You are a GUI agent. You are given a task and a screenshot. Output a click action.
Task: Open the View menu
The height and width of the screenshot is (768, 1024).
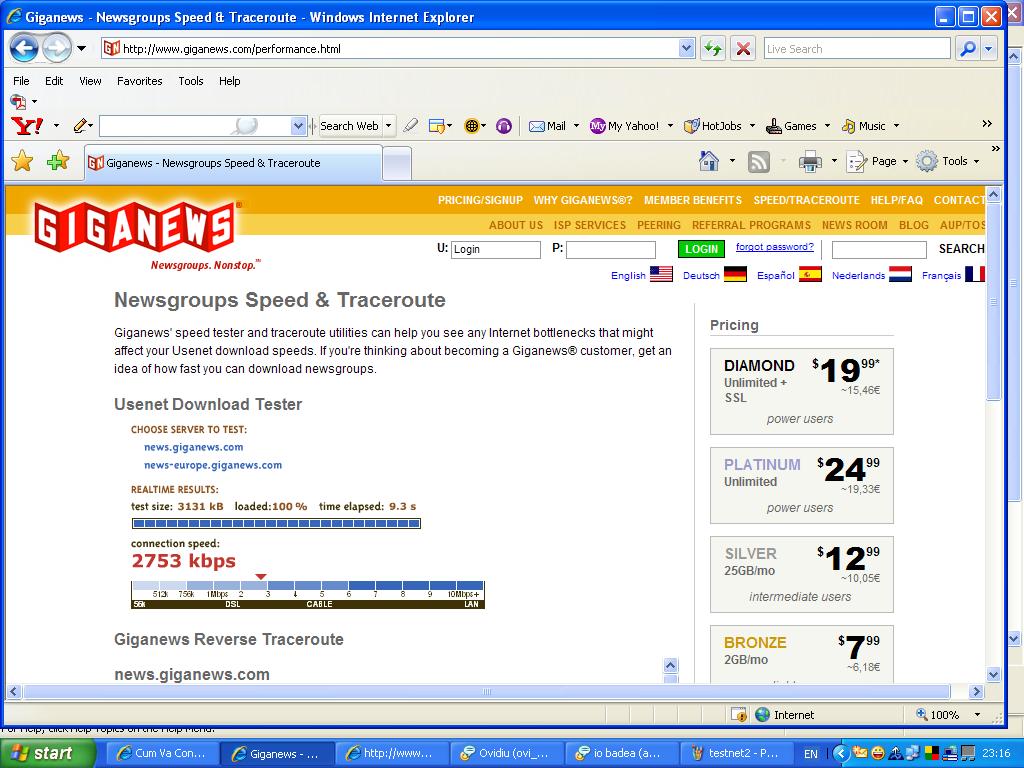click(x=90, y=81)
